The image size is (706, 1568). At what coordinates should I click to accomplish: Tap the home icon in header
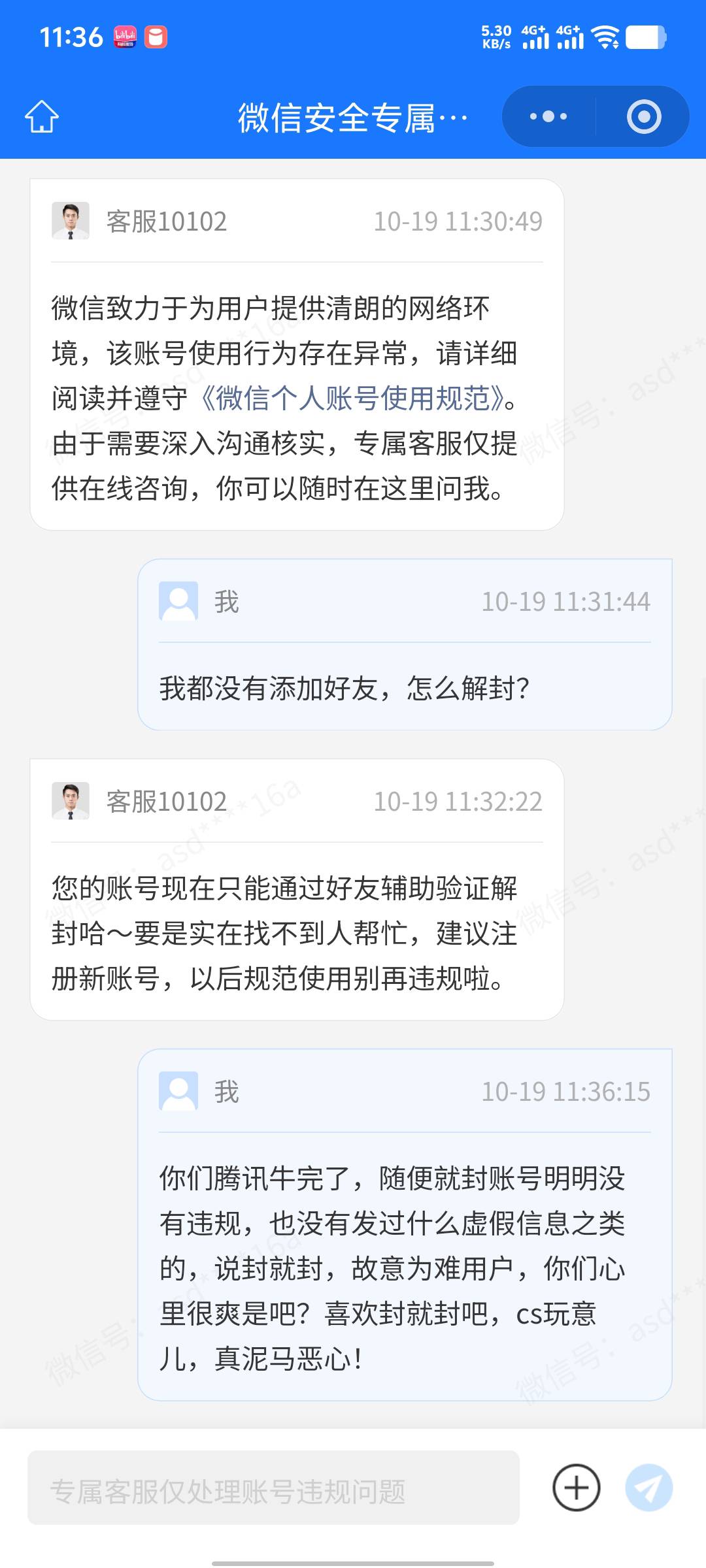42,117
